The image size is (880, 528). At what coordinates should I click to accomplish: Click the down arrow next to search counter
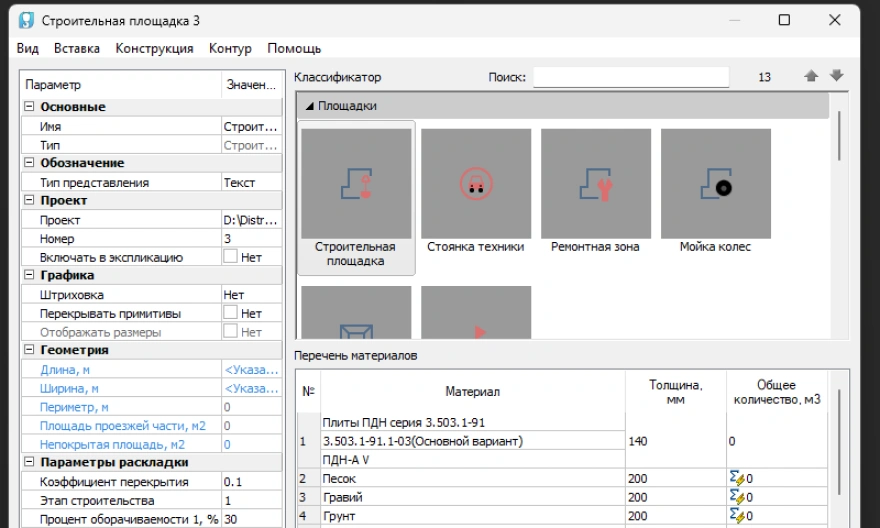836,77
